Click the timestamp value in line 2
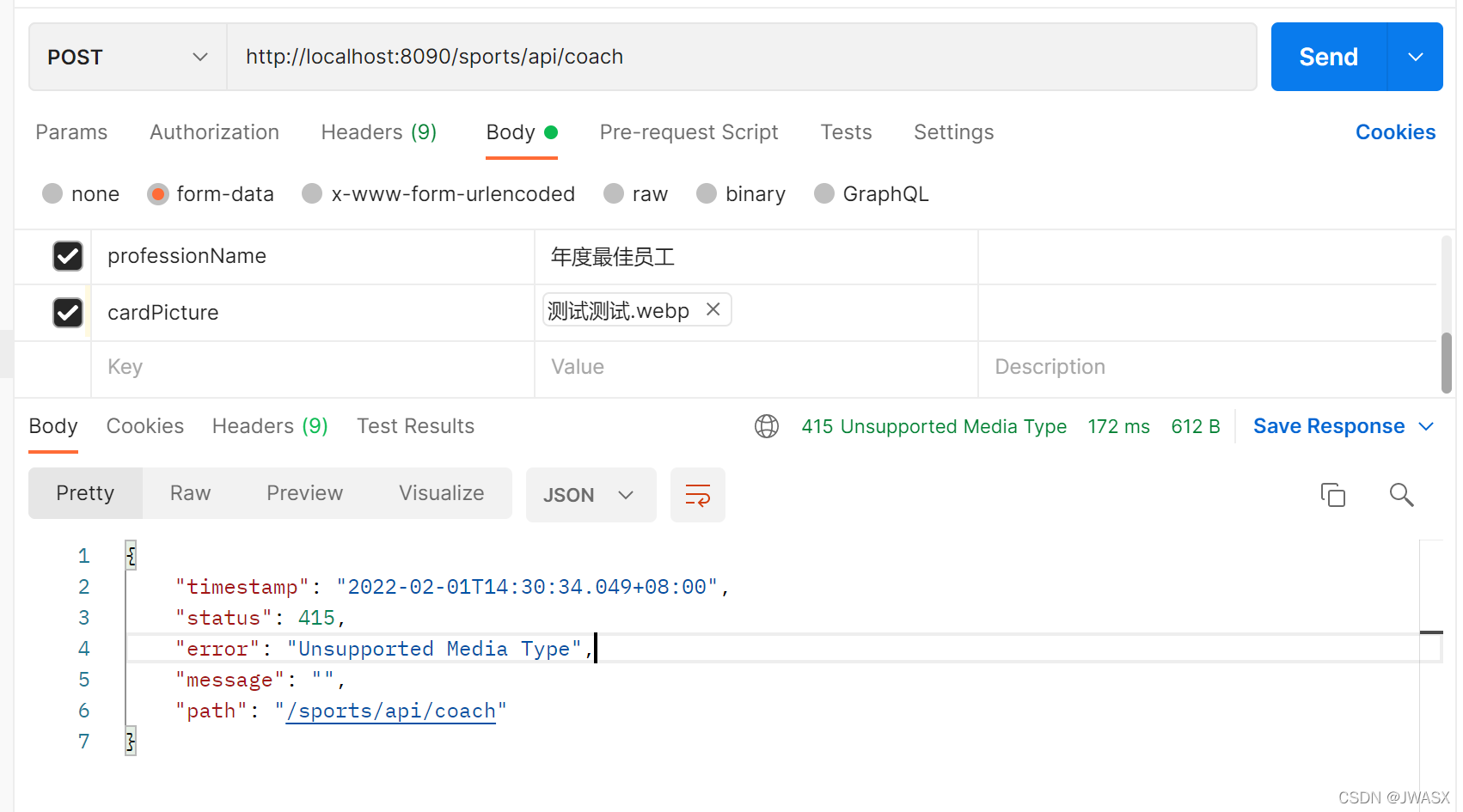Viewport: 1463px width, 812px height. click(x=527, y=587)
